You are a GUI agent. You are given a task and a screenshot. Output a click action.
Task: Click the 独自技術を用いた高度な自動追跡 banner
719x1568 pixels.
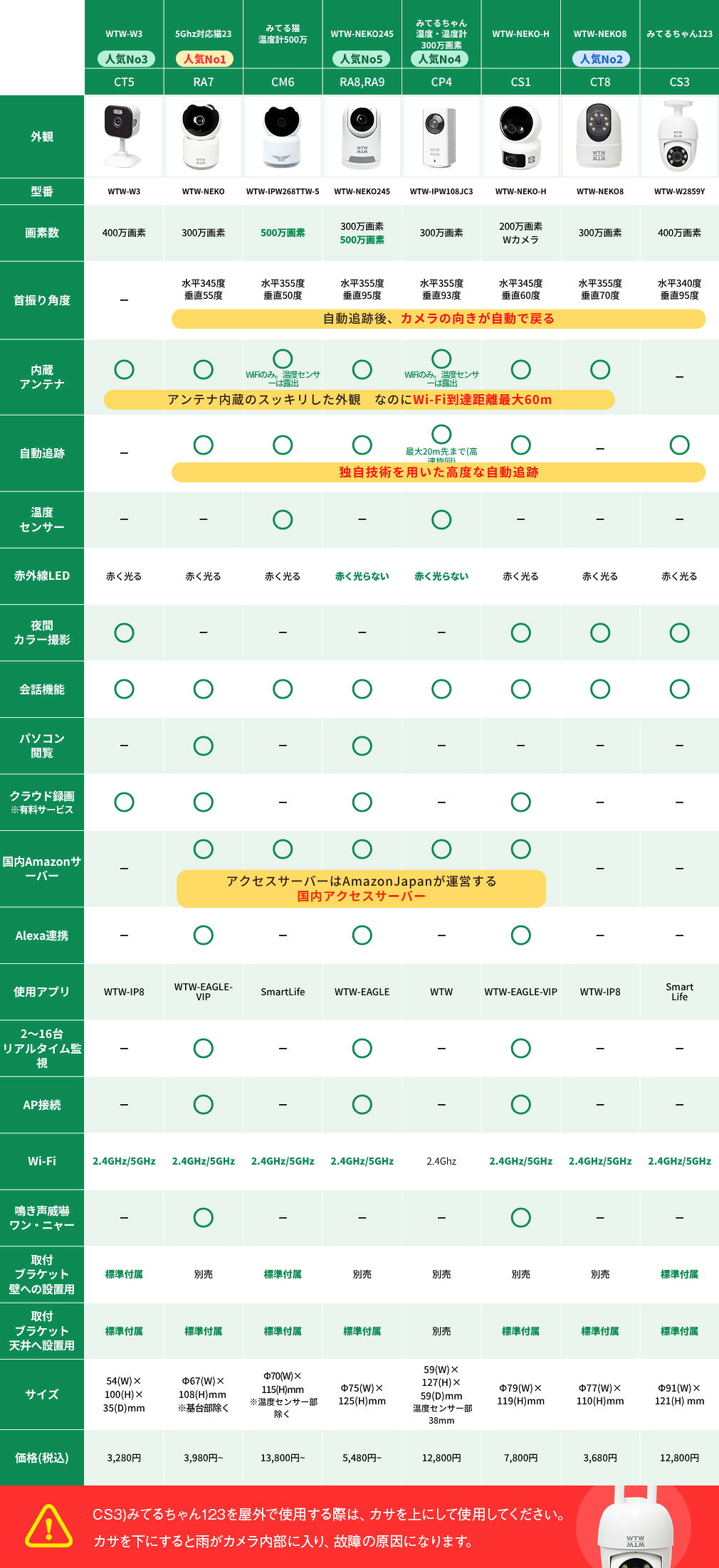(439, 472)
